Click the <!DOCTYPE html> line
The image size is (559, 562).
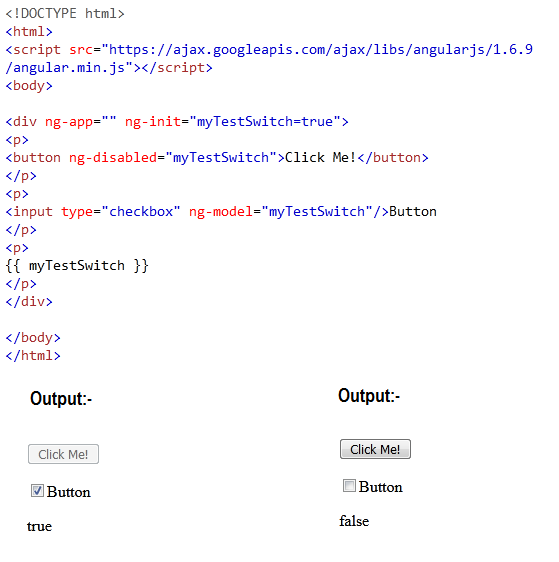(65, 14)
